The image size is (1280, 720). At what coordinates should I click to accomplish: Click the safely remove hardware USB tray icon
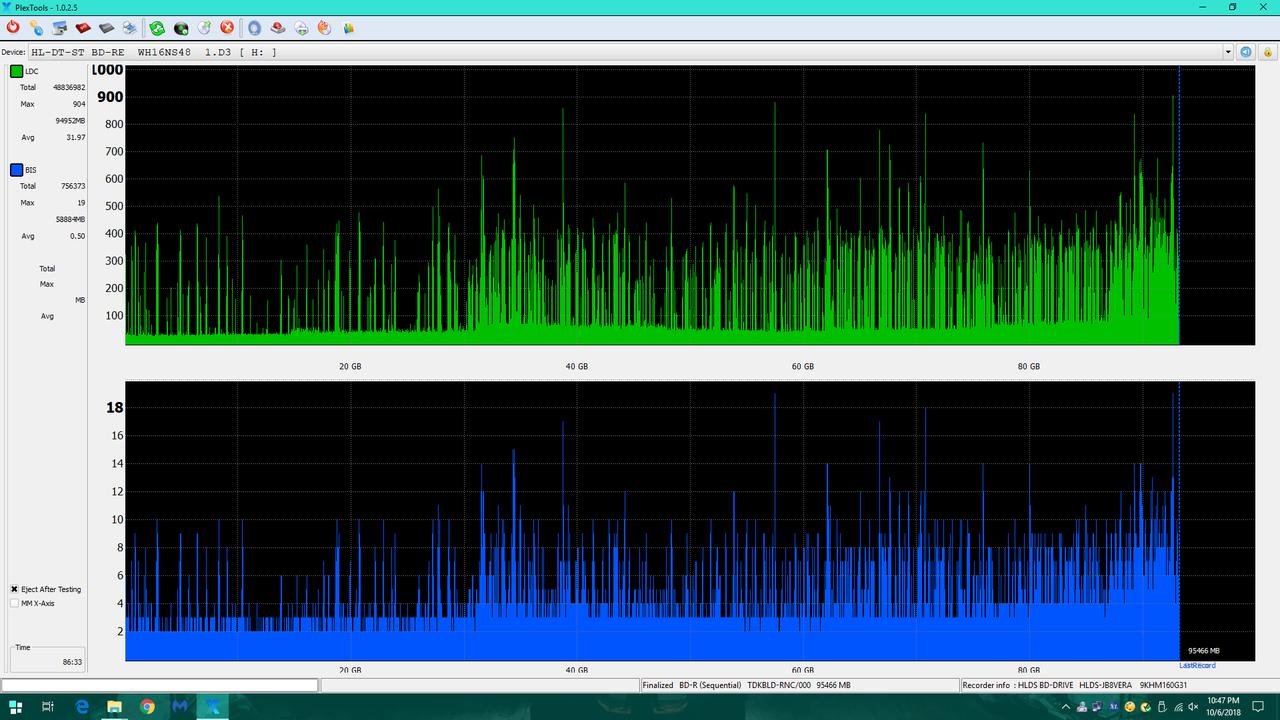[1162, 707]
